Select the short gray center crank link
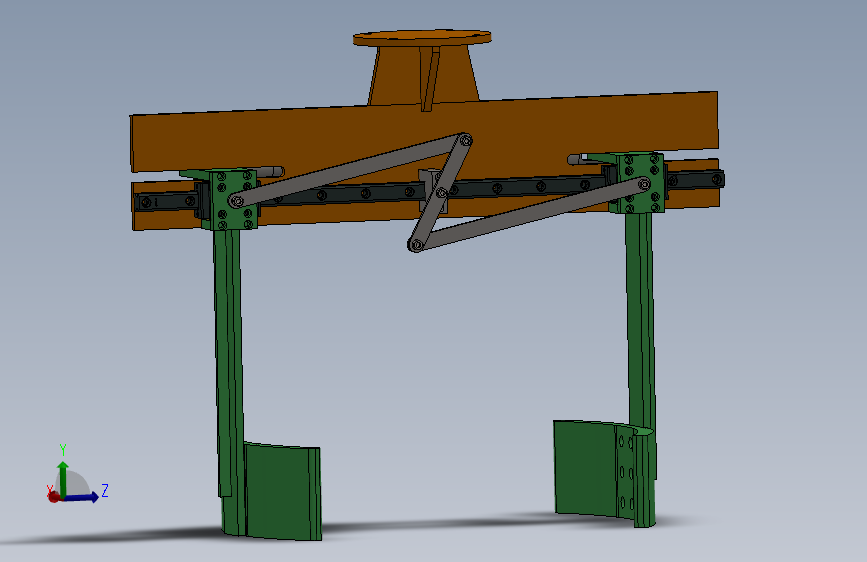The width and height of the screenshot is (867, 562). tap(441, 192)
